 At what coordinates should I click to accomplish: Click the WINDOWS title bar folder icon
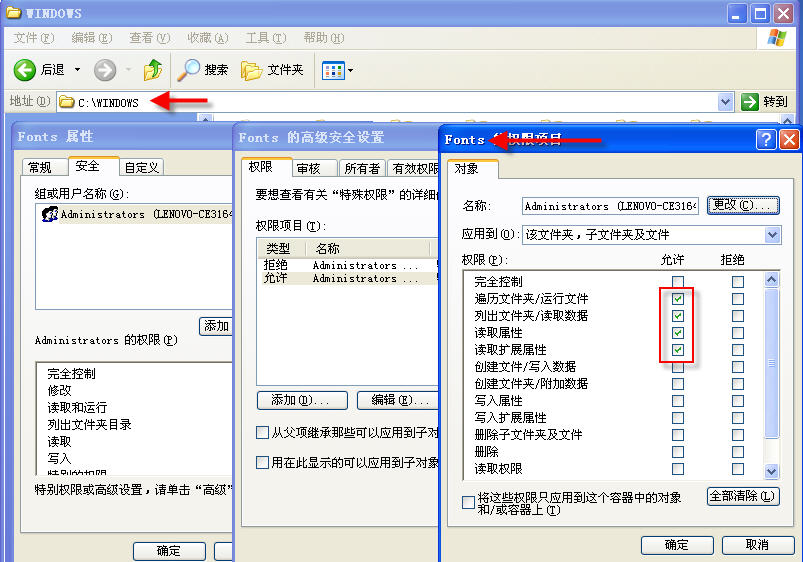(13, 13)
